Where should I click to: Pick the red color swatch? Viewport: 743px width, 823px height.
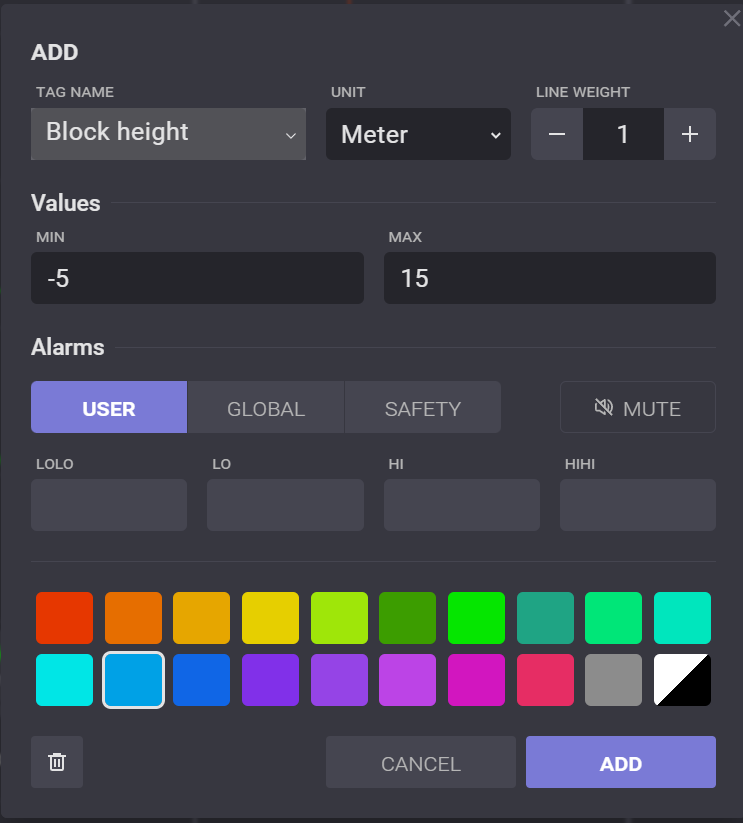point(65,618)
